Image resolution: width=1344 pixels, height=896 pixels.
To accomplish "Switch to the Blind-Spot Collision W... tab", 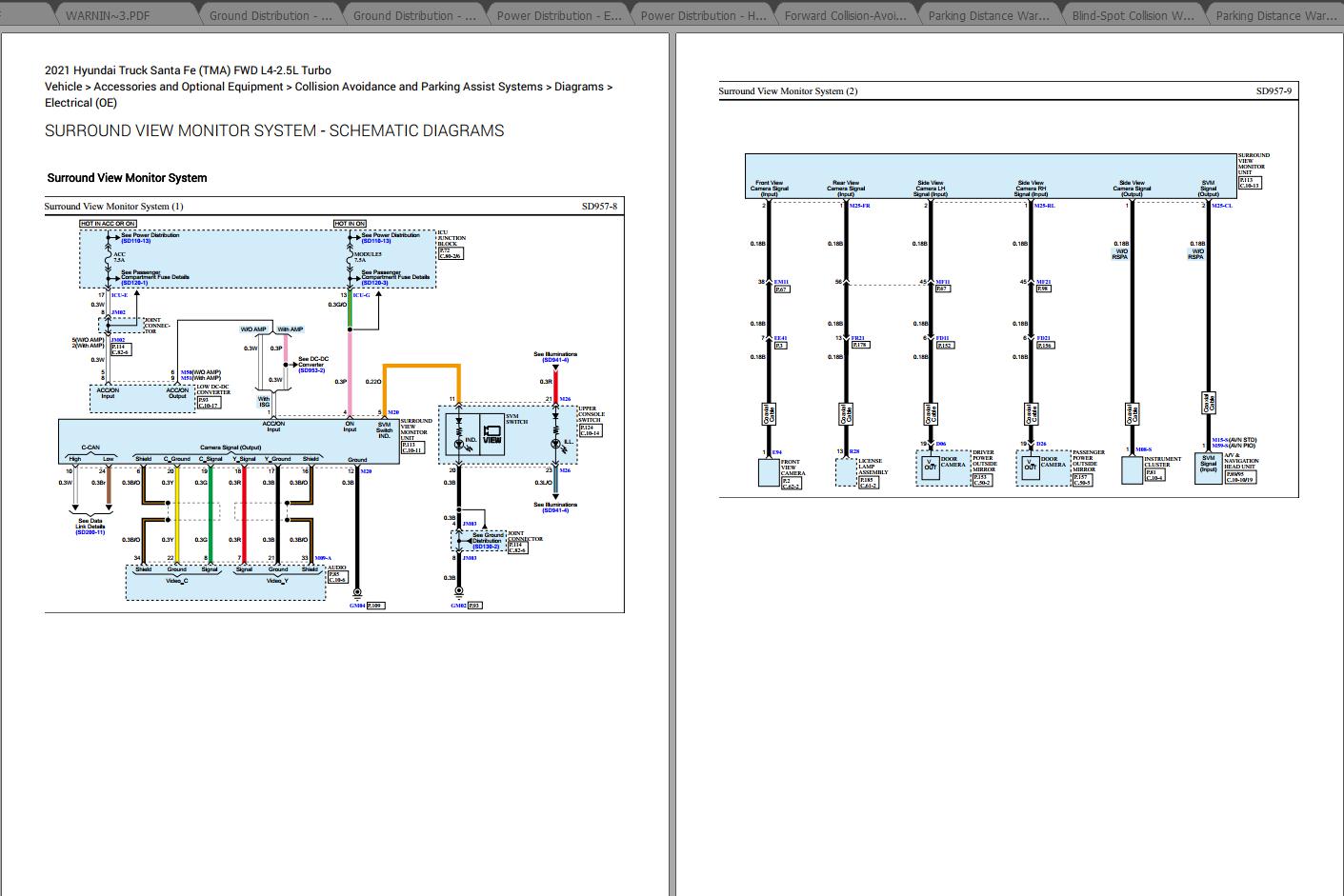I will pyautogui.click(x=1133, y=15).
